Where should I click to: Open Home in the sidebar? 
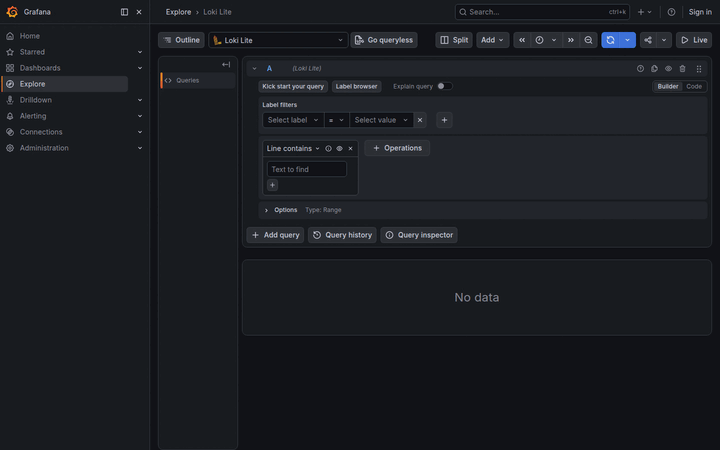click(x=29, y=36)
